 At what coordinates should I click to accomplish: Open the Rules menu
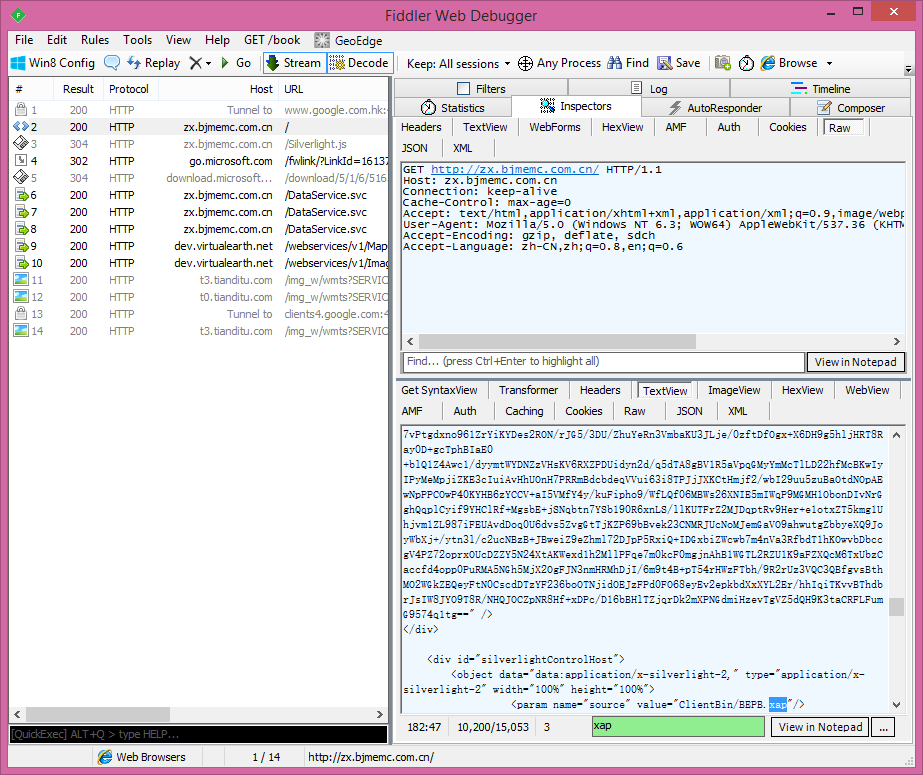(x=95, y=40)
